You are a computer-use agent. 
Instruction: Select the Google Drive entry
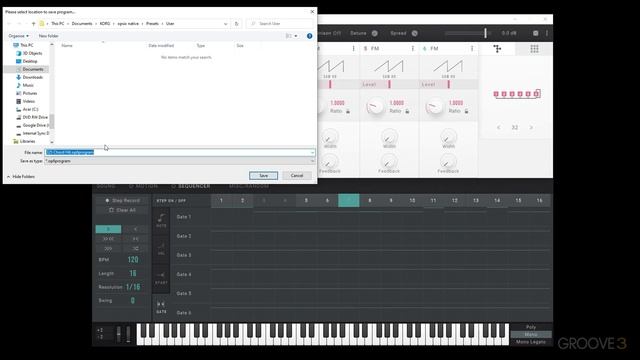tap(35, 125)
